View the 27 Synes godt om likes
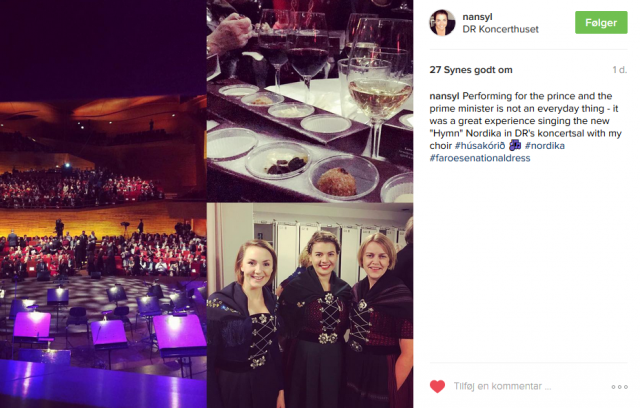 [x=471, y=70]
